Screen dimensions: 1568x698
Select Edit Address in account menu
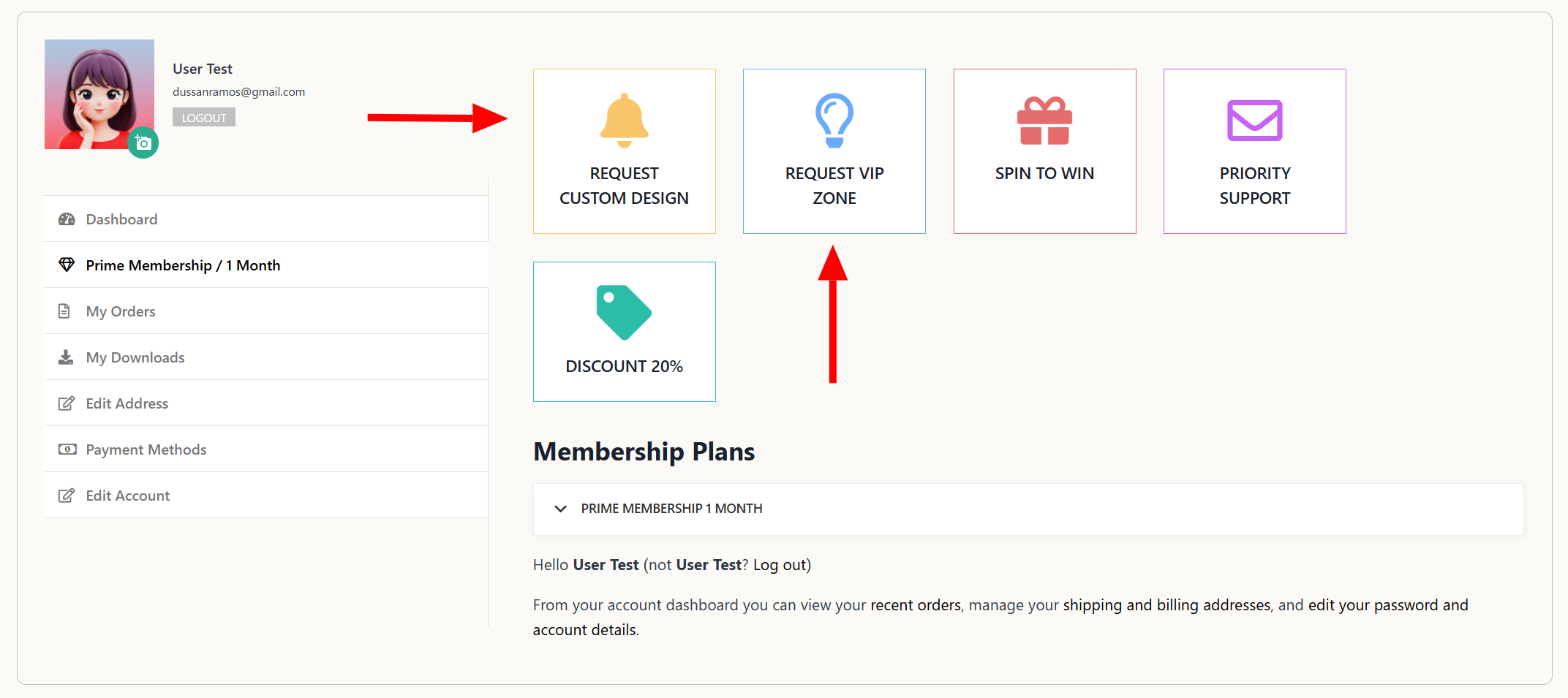[x=127, y=403]
